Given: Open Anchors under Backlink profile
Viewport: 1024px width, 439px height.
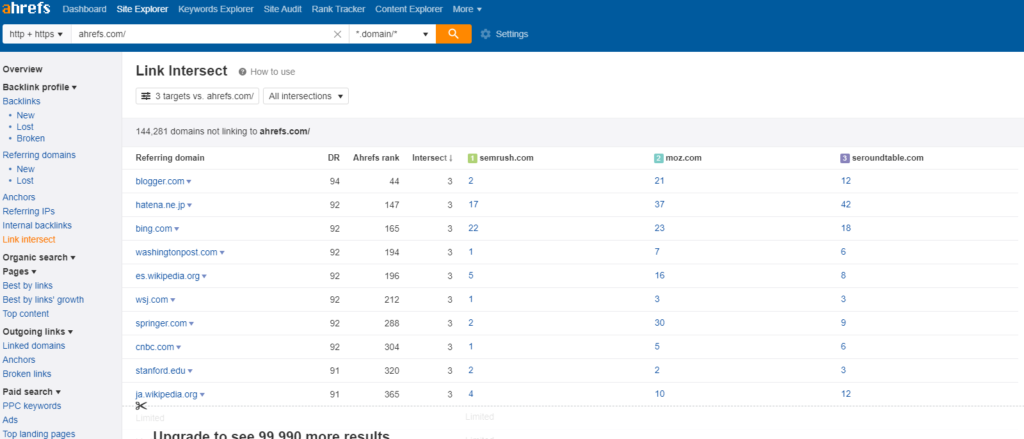Looking at the screenshot, I should click(x=19, y=197).
